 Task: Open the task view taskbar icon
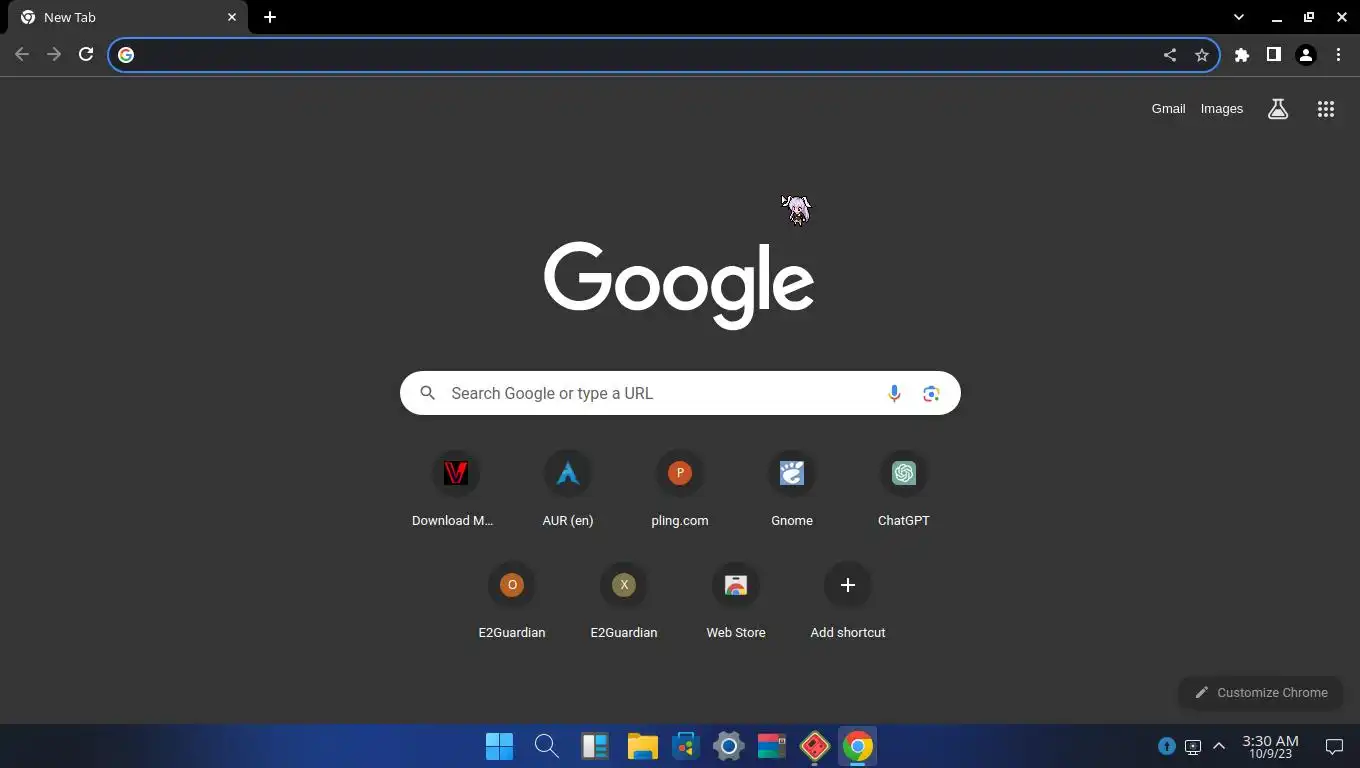tap(595, 746)
